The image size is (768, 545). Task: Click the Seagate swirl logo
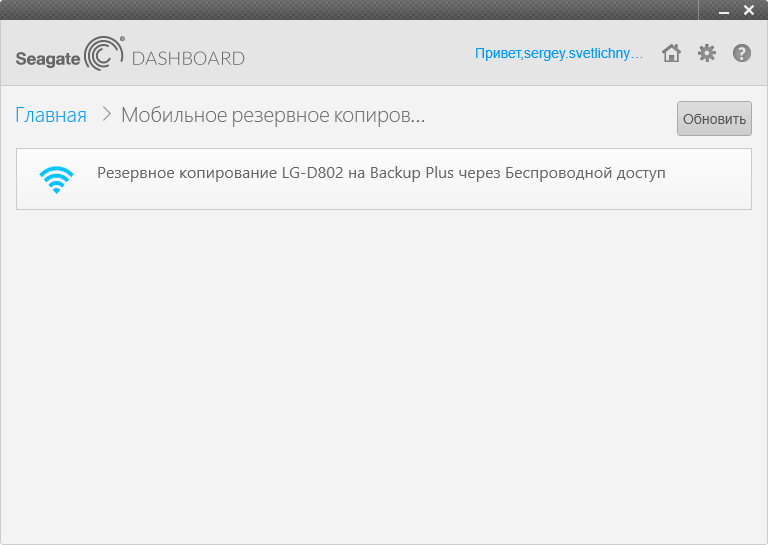click(x=104, y=53)
